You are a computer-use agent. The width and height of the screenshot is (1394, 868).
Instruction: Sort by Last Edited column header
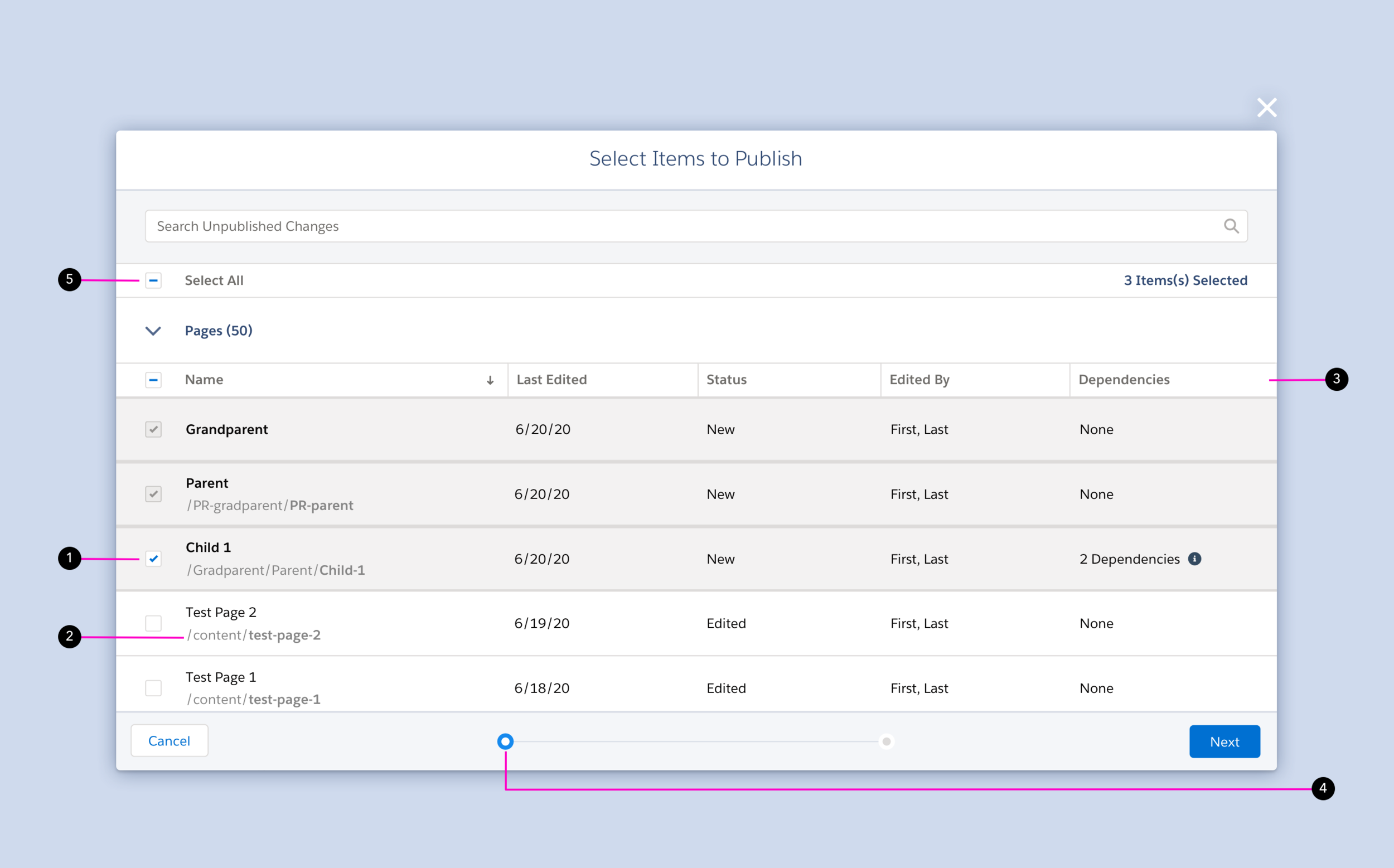point(551,380)
